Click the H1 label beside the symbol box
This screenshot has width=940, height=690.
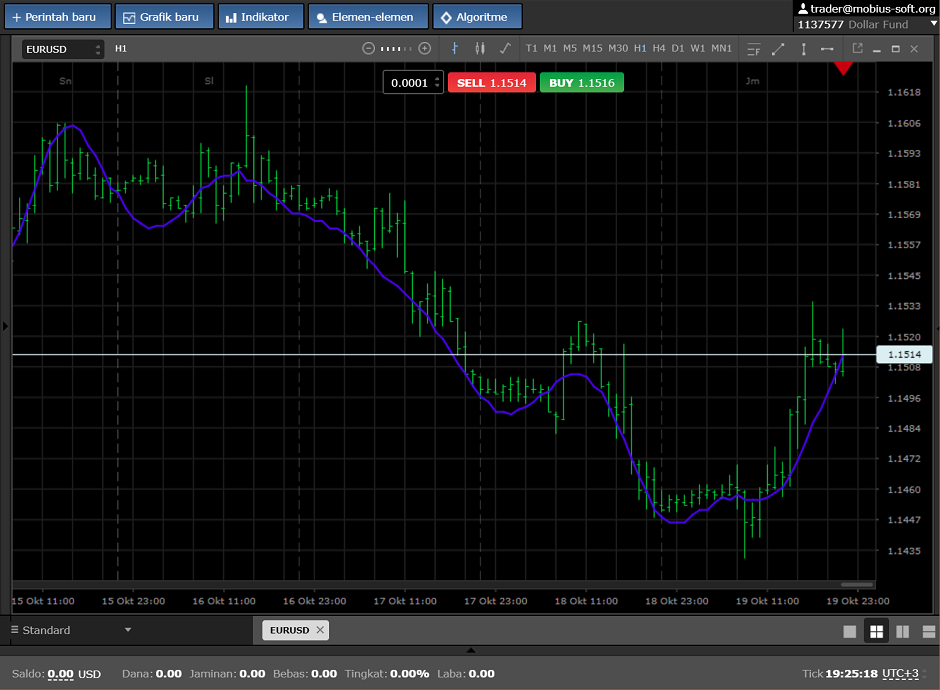tap(120, 49)
